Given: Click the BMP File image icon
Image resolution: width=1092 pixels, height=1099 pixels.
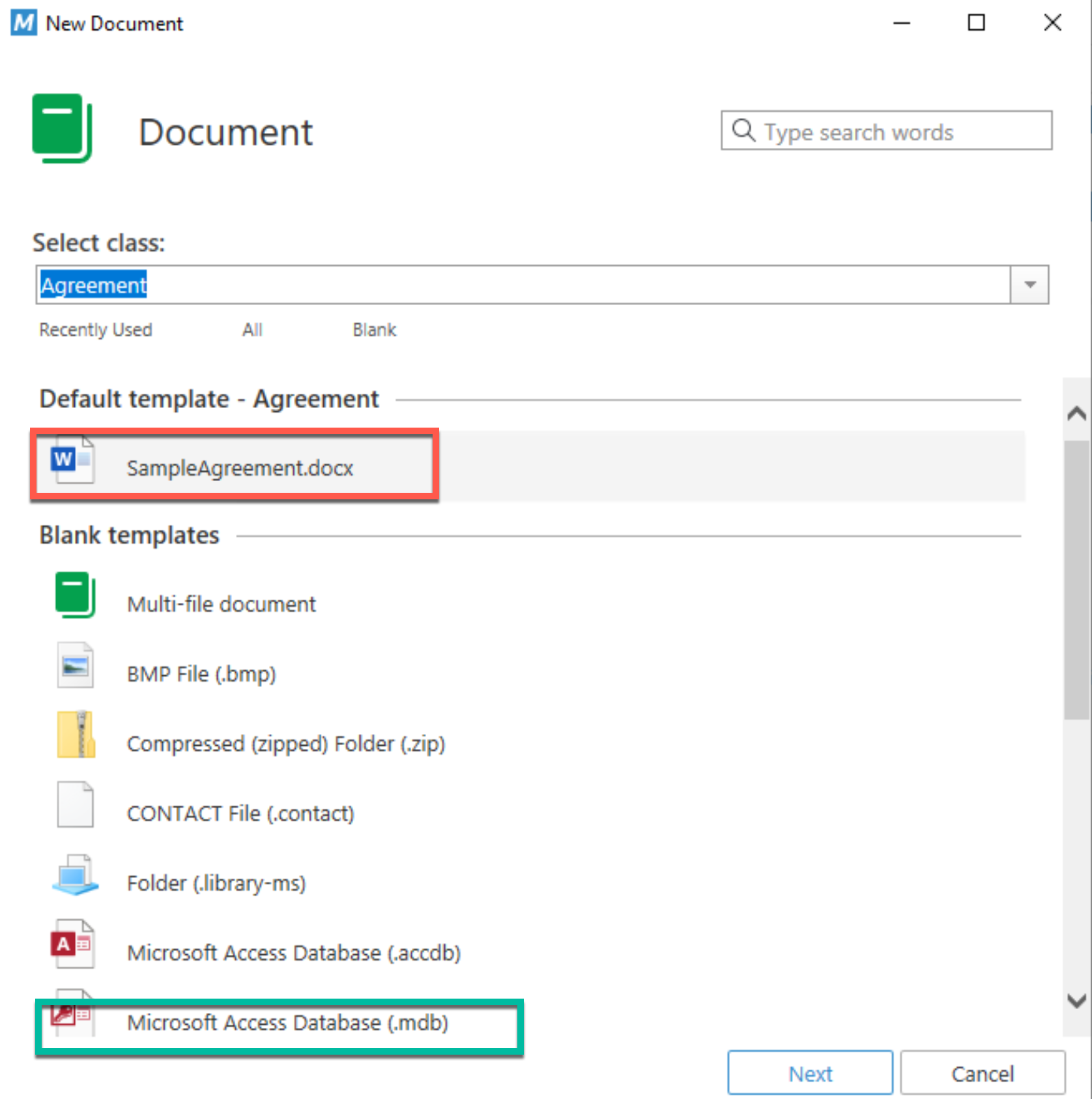Looking at the screenshot, I should pos(75,666).
